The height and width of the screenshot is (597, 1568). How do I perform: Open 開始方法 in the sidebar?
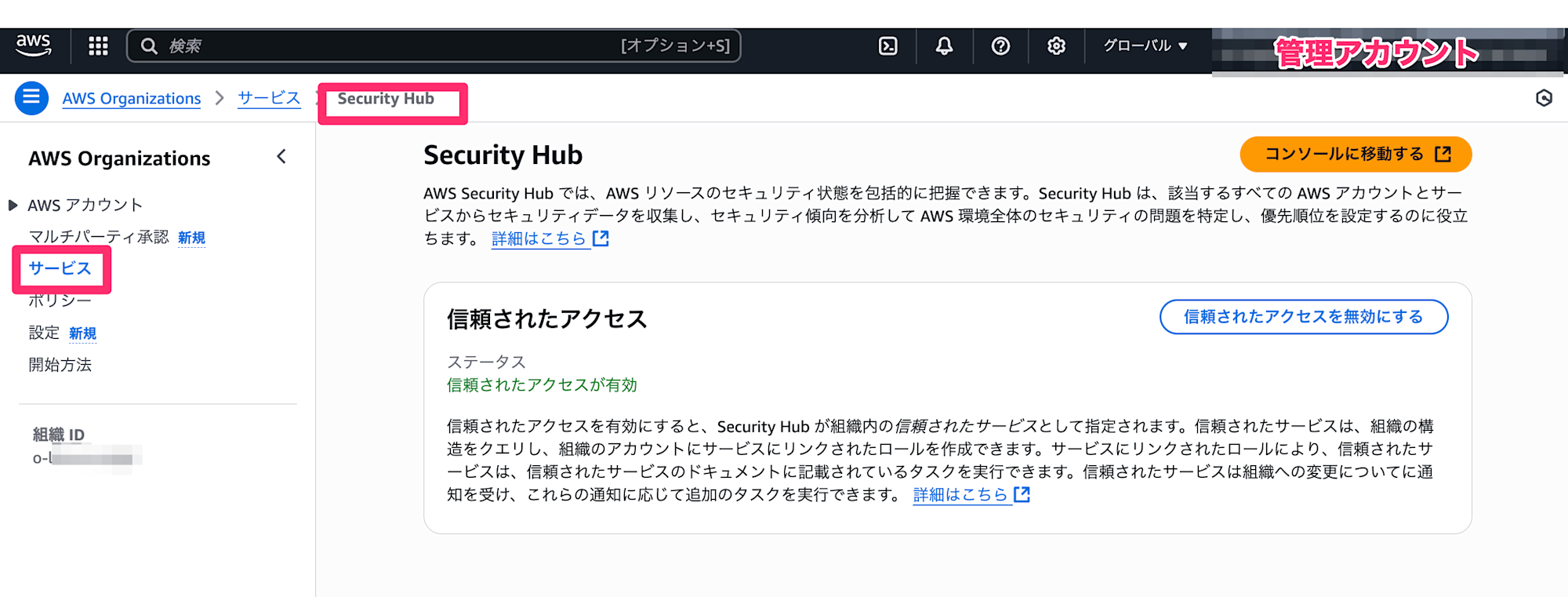point(60,365)
